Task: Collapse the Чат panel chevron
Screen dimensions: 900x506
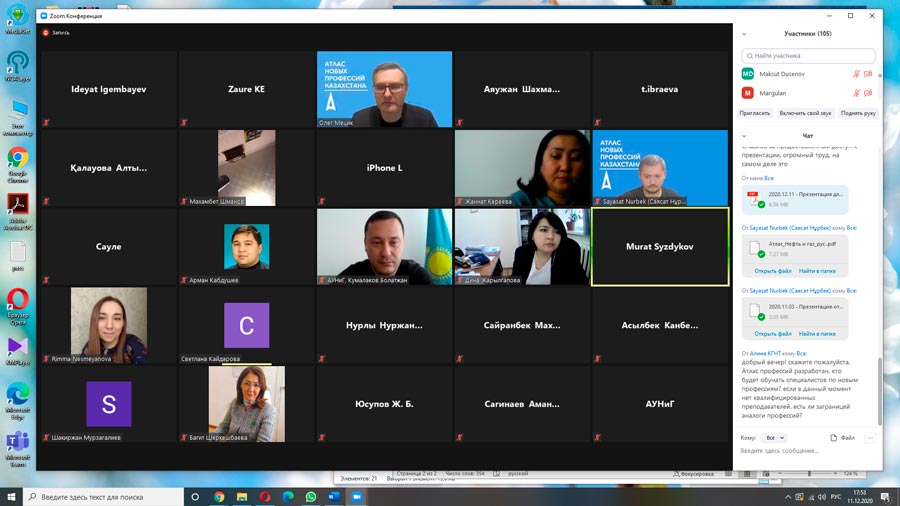Action: [x=744, y=136]
